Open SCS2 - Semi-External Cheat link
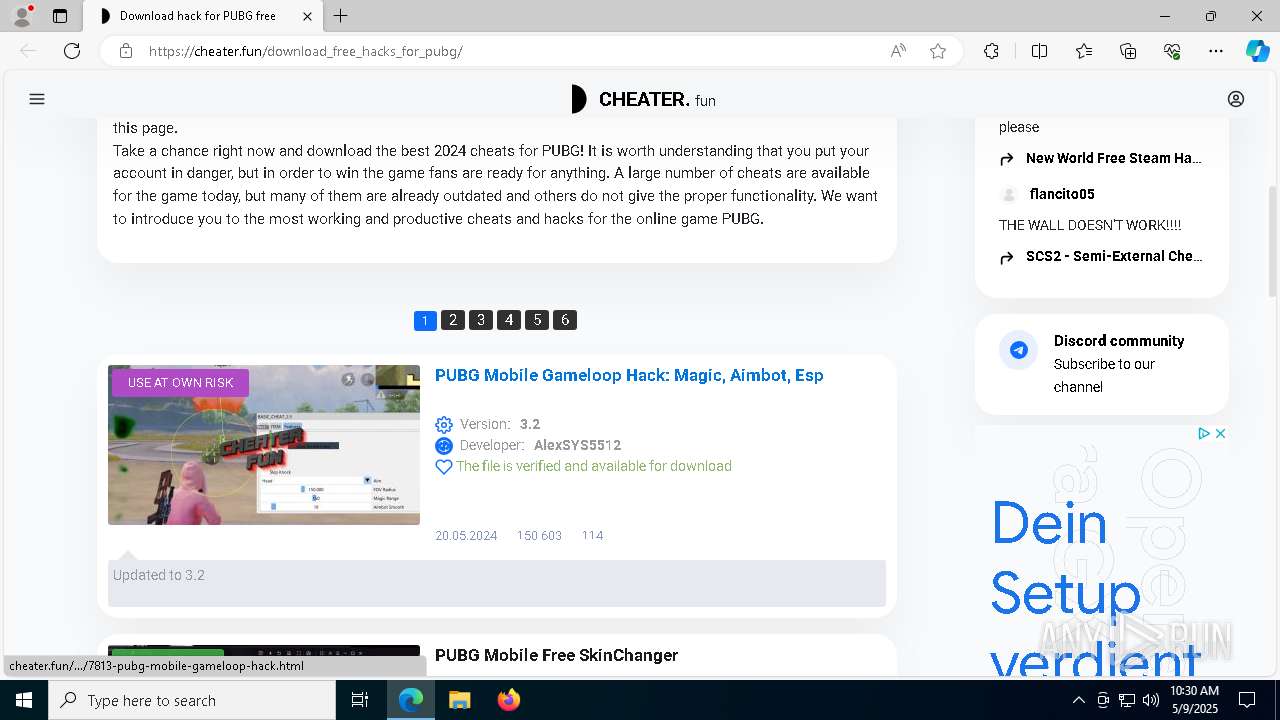 point(1113,256)
